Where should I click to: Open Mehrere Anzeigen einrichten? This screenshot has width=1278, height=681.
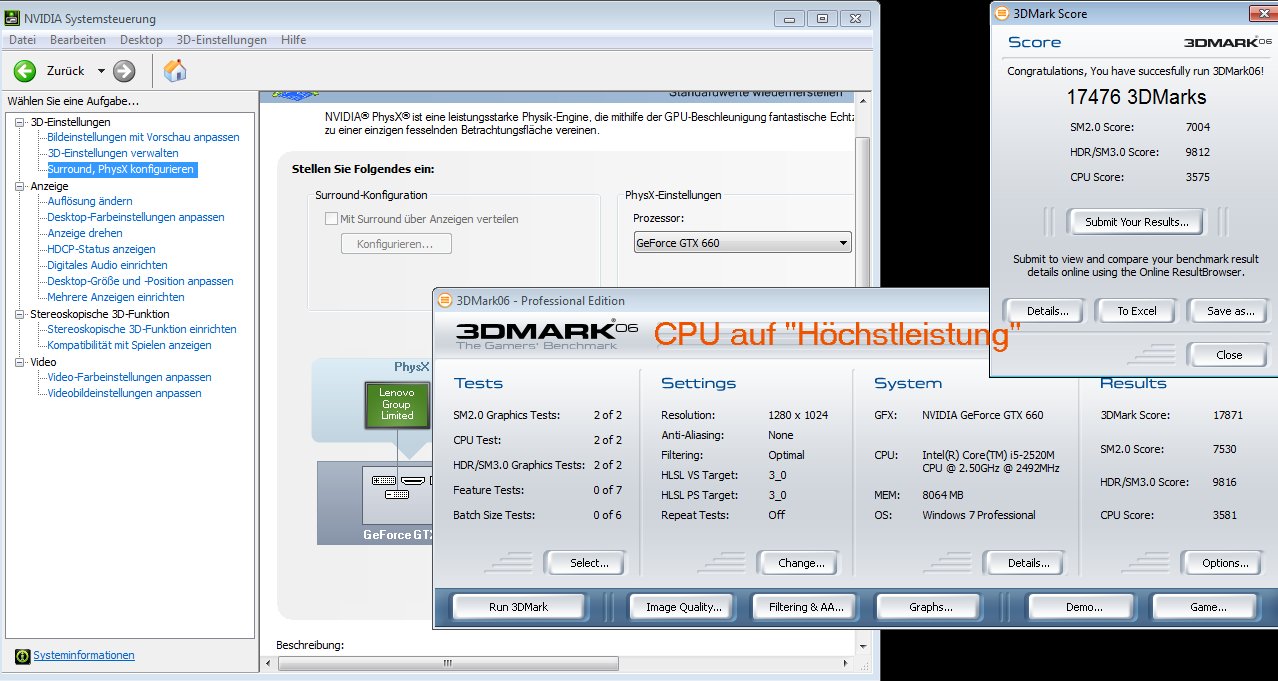[115, 297]
